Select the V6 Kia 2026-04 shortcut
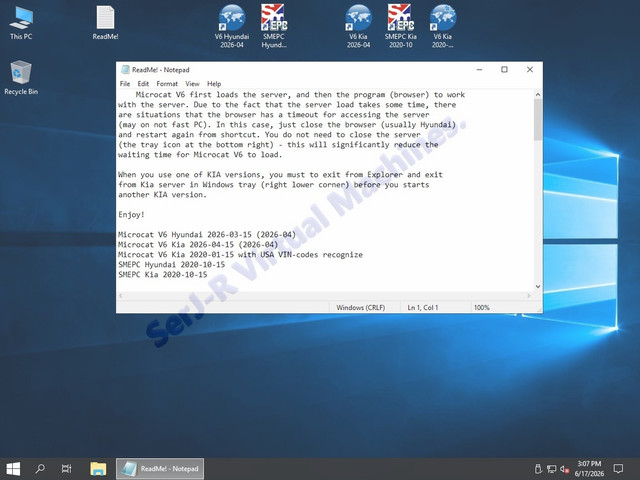Screen dimensions: 640x480 358,27
